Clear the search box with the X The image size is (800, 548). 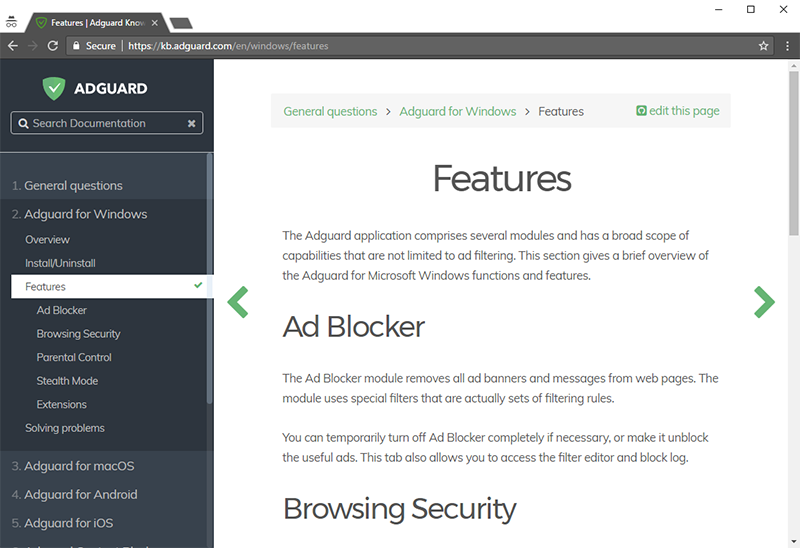coord(191,123)
